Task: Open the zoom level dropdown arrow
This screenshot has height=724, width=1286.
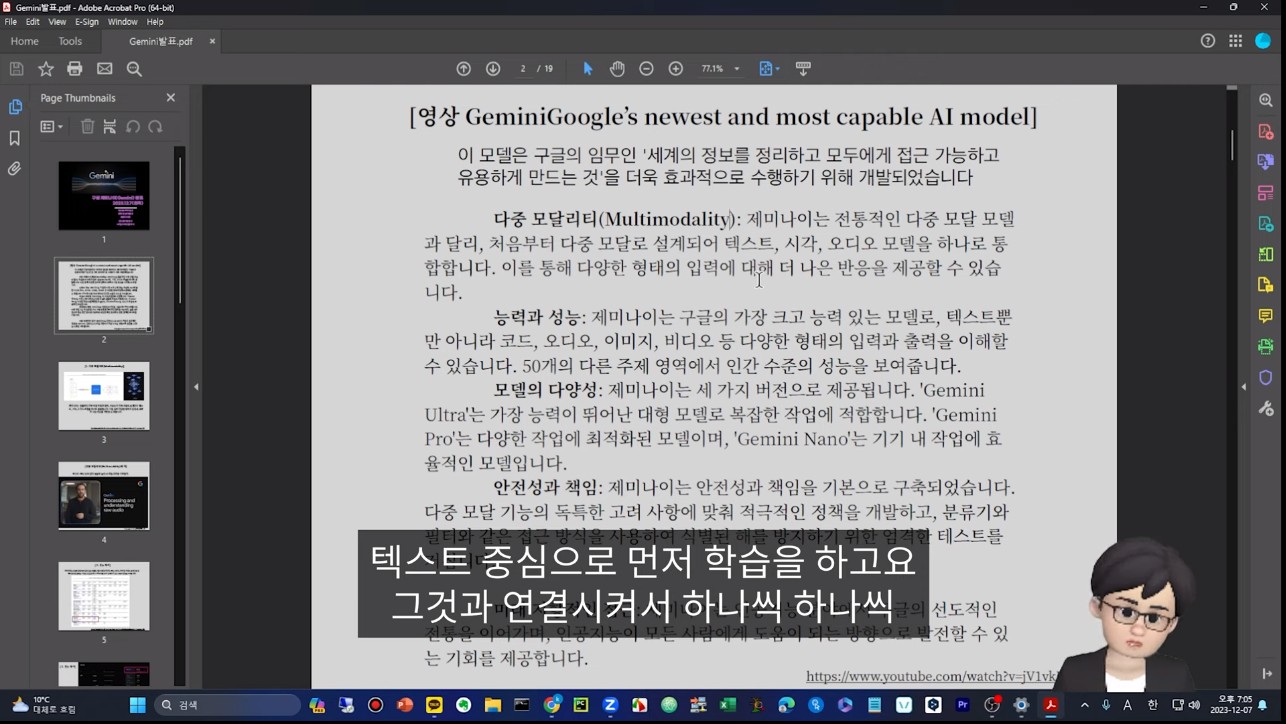Action: tap(737, 69)
